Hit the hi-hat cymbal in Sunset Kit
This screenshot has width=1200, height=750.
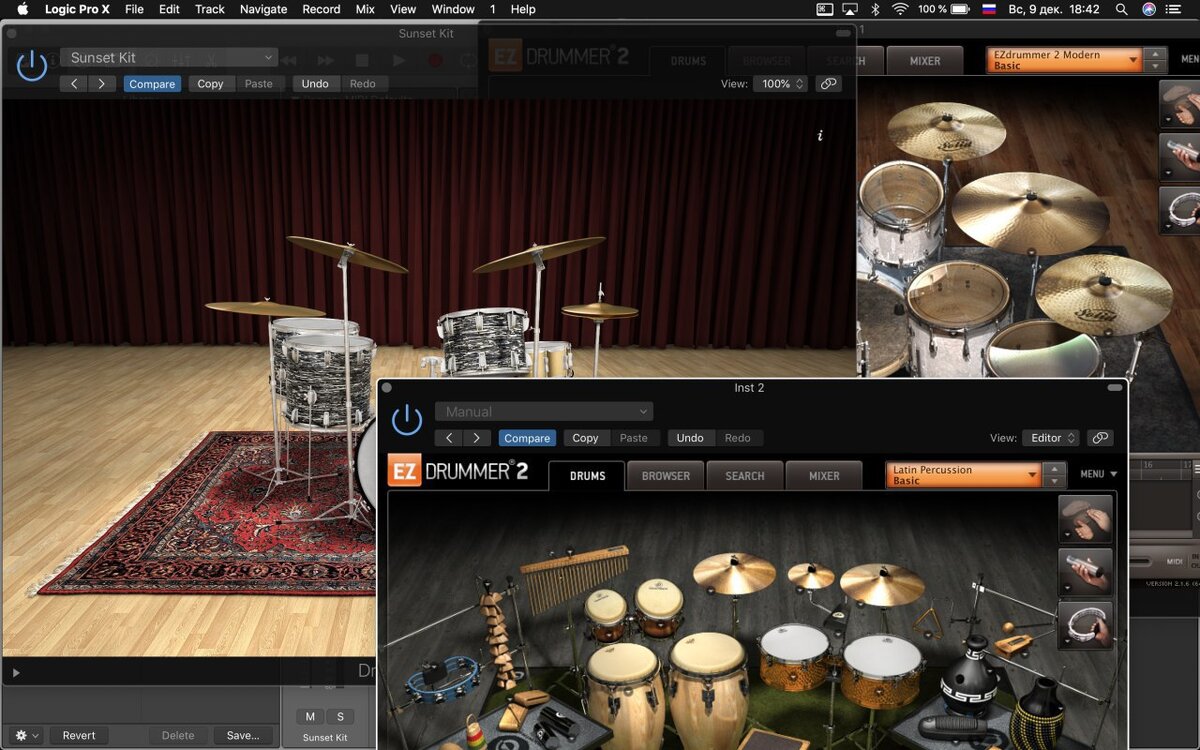pos(600,310)
